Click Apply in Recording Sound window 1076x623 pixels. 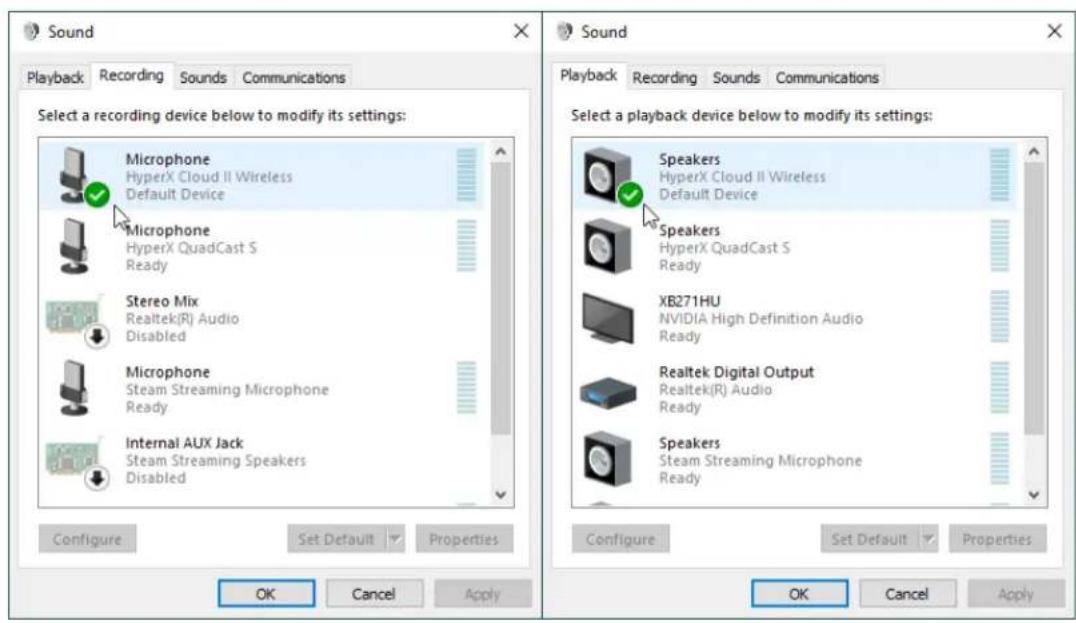pyautogui.click(x=482, y=593)
